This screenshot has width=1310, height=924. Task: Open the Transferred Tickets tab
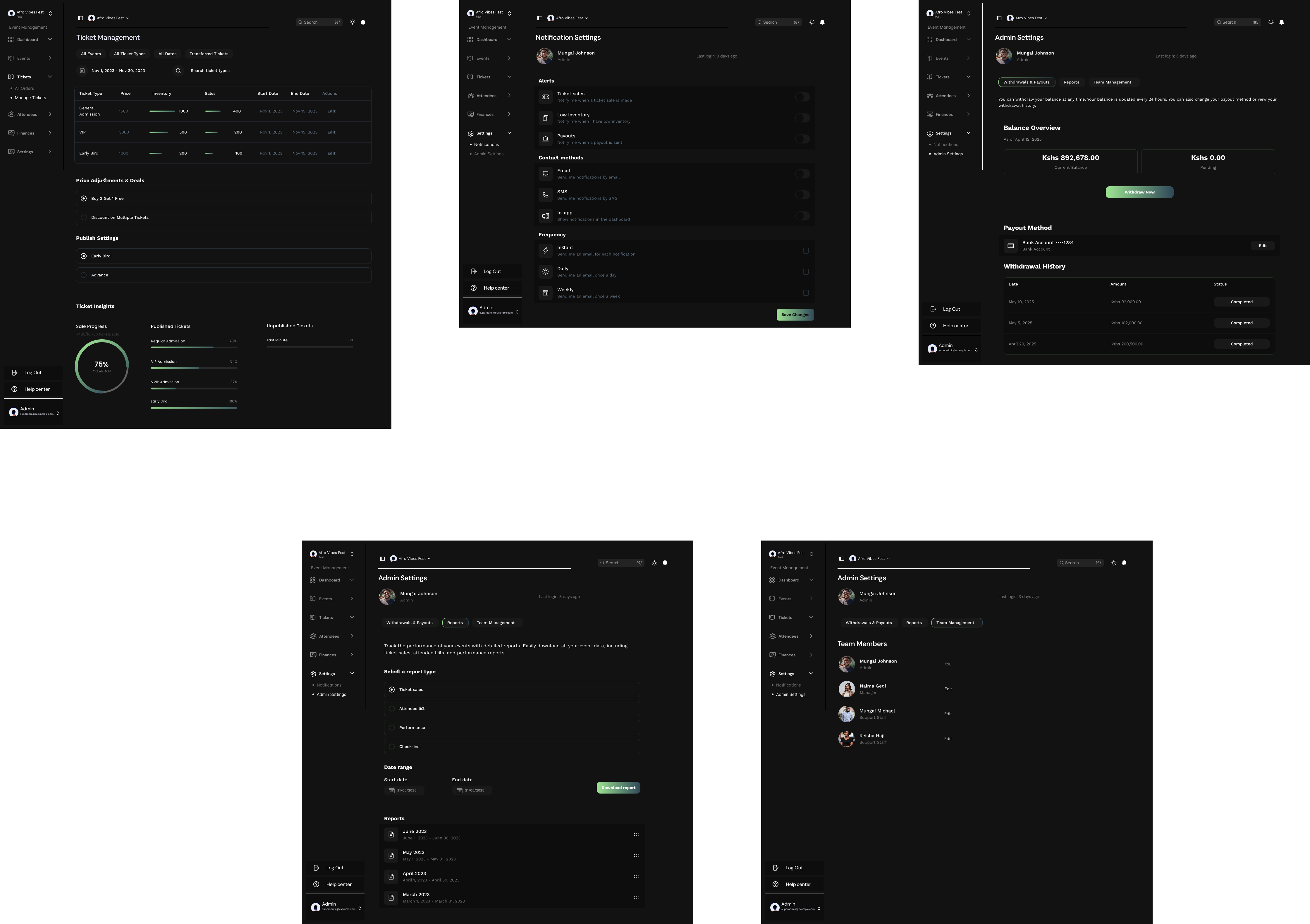pyautogui.click(x=209, y=54)
